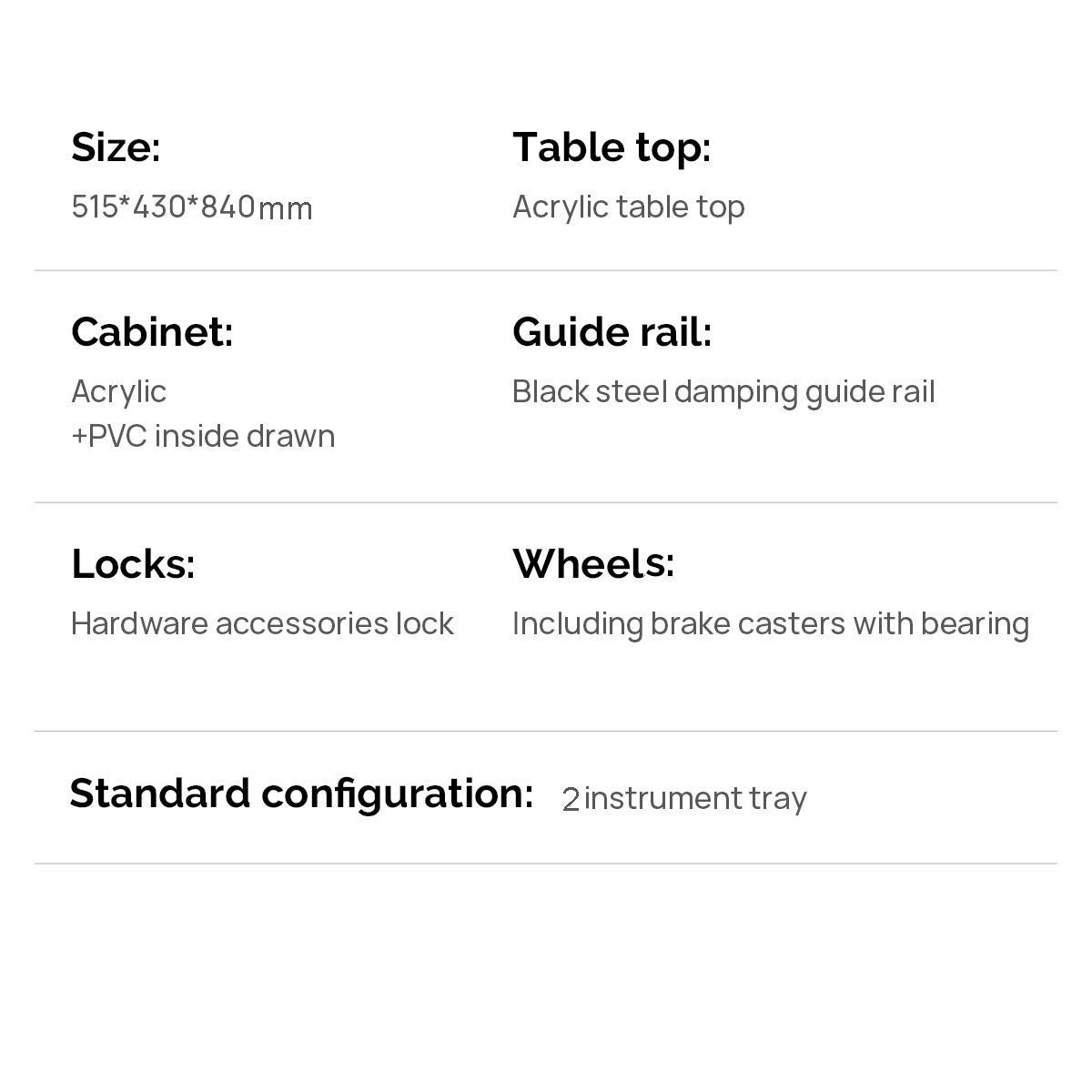
Task: Click the 'Guide rail:' heading
Action: click(612, 332)
